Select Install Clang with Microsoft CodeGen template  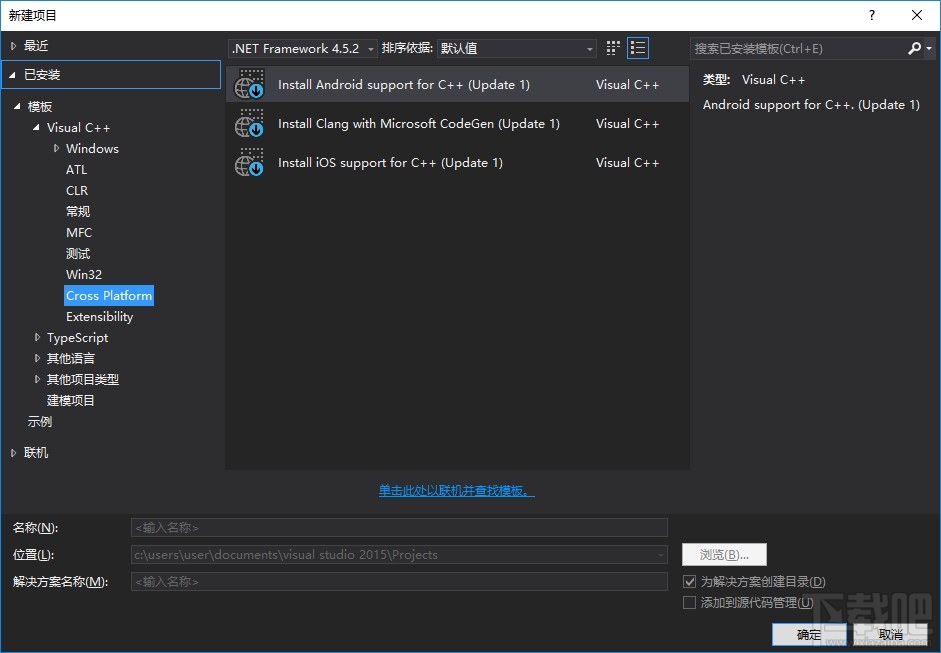457,124
